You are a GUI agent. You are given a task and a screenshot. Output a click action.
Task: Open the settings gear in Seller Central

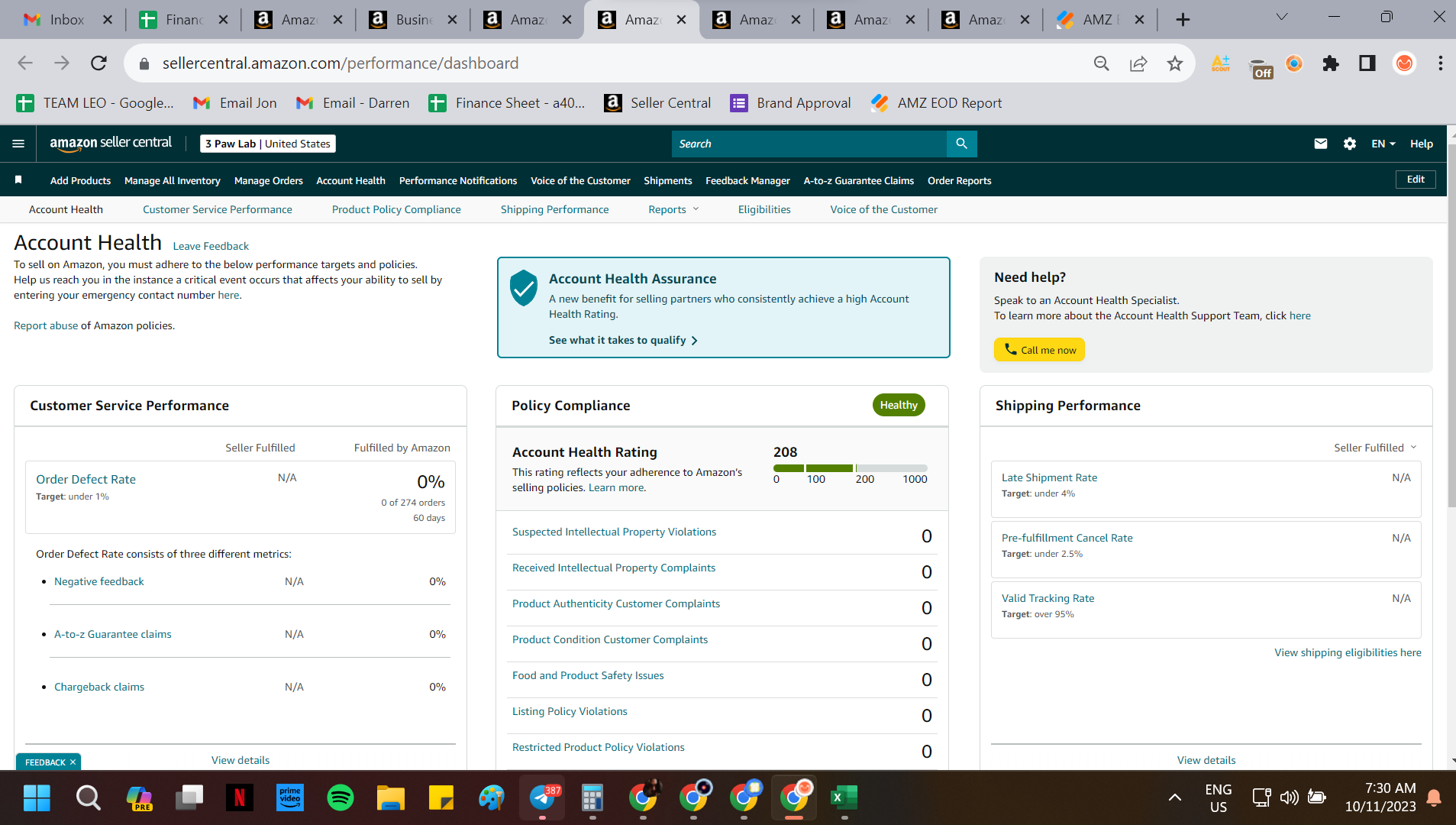coord(1349,144)
